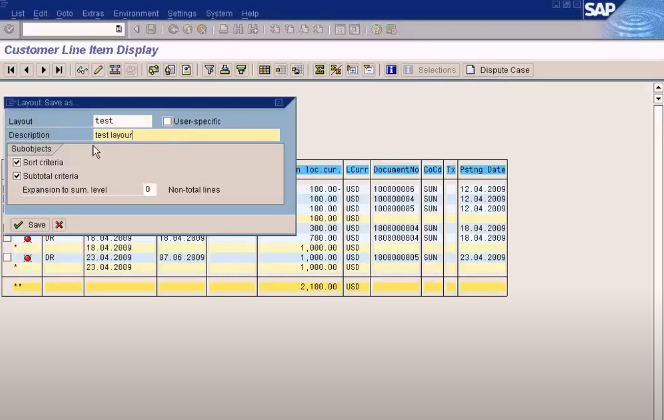Click DocumentNo column header

click(x=396, y=170)
